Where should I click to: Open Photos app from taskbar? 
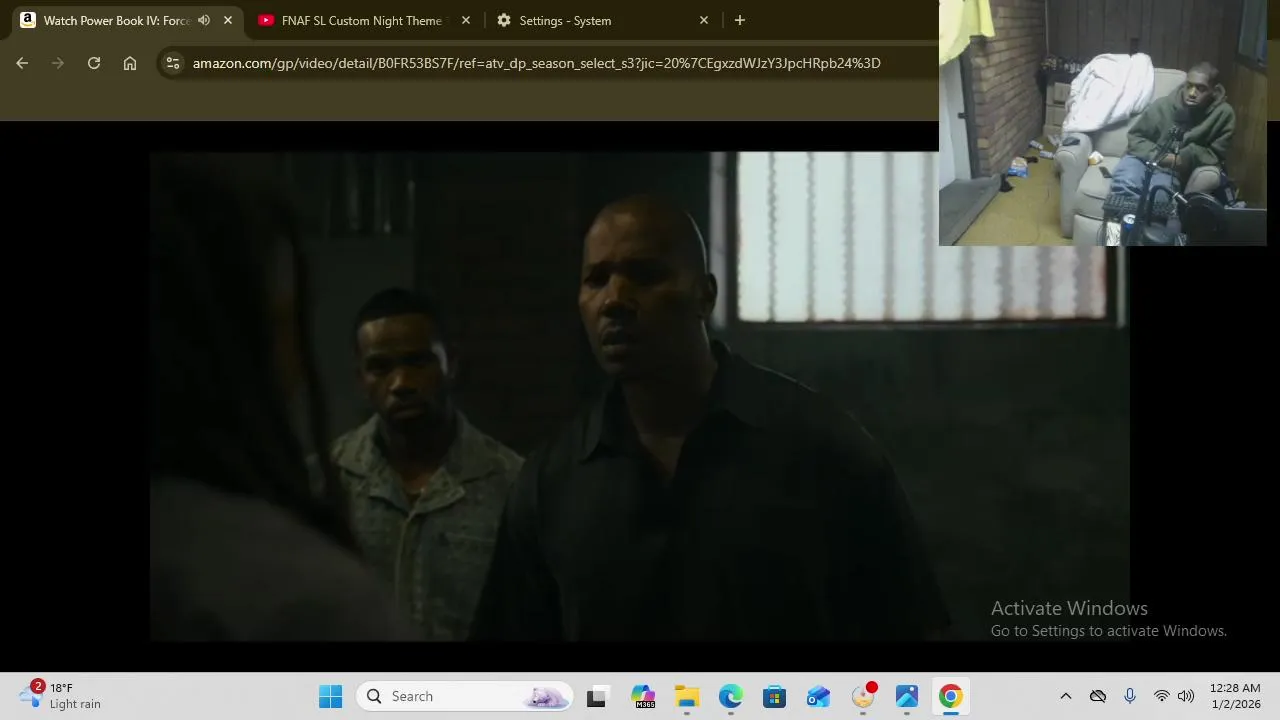[x=907, y=696]
